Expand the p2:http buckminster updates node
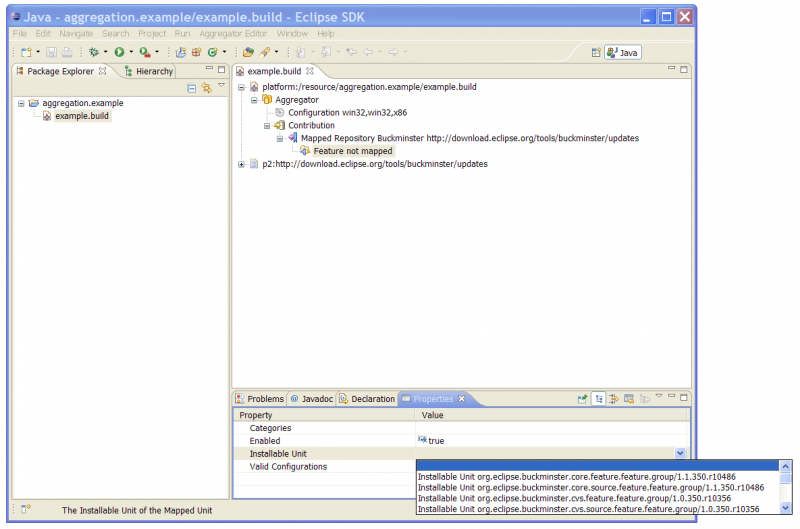800x529 pixels. tap(241, 164)
